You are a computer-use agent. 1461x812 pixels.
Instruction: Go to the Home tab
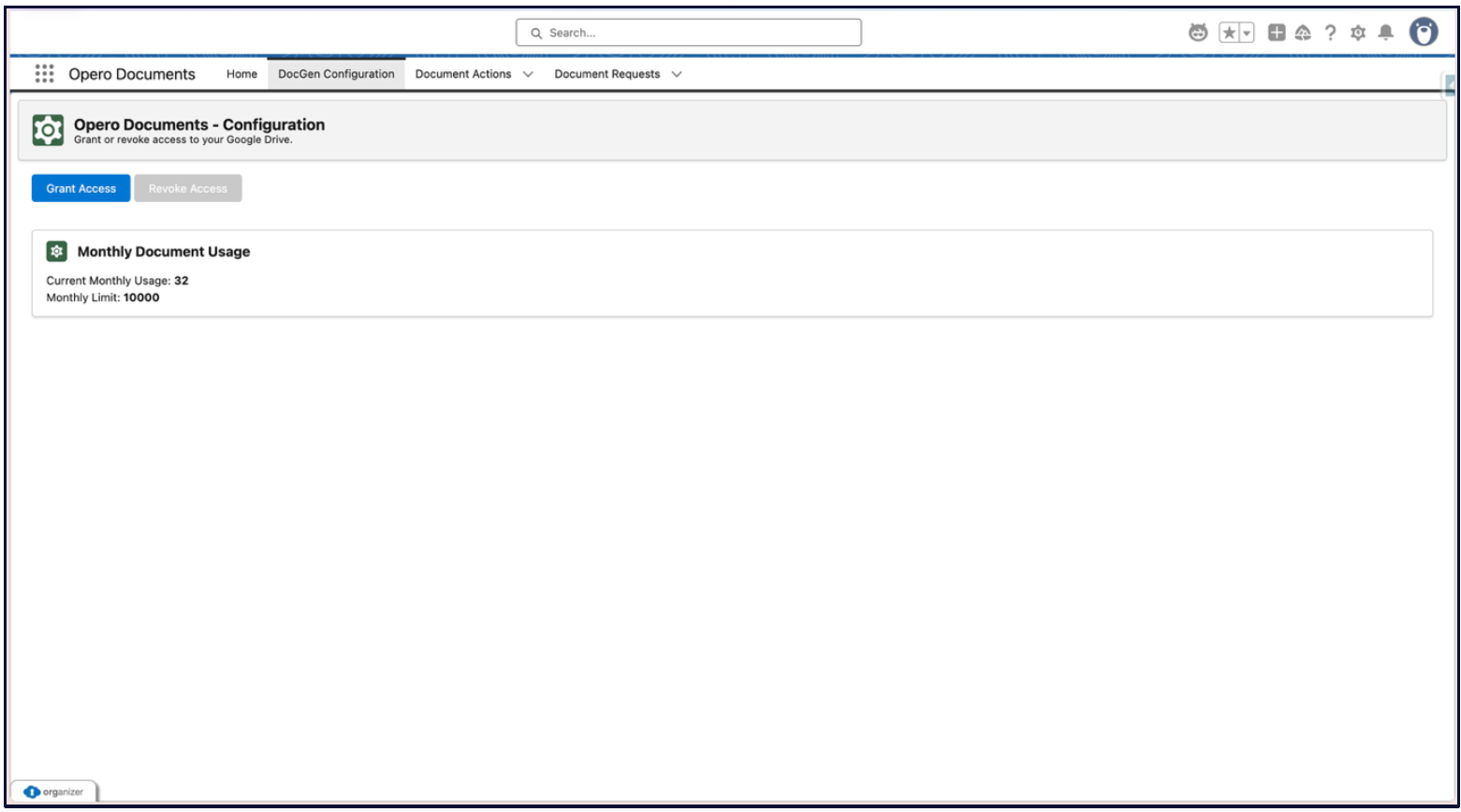click(241, 74)
